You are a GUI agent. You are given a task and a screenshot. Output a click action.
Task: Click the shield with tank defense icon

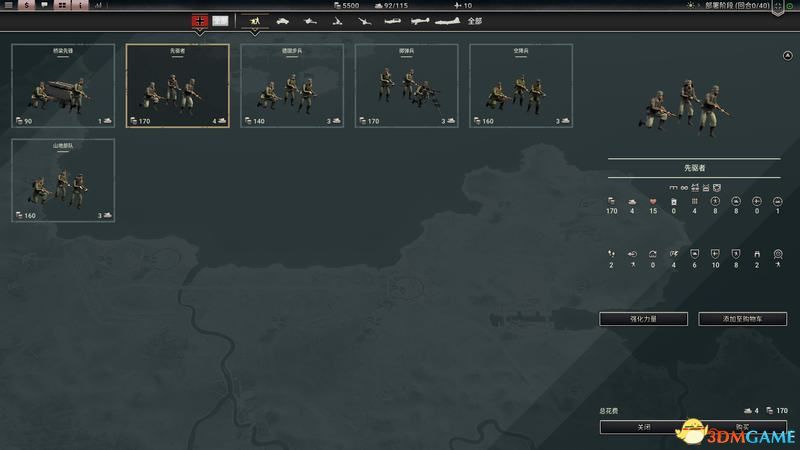694,254
